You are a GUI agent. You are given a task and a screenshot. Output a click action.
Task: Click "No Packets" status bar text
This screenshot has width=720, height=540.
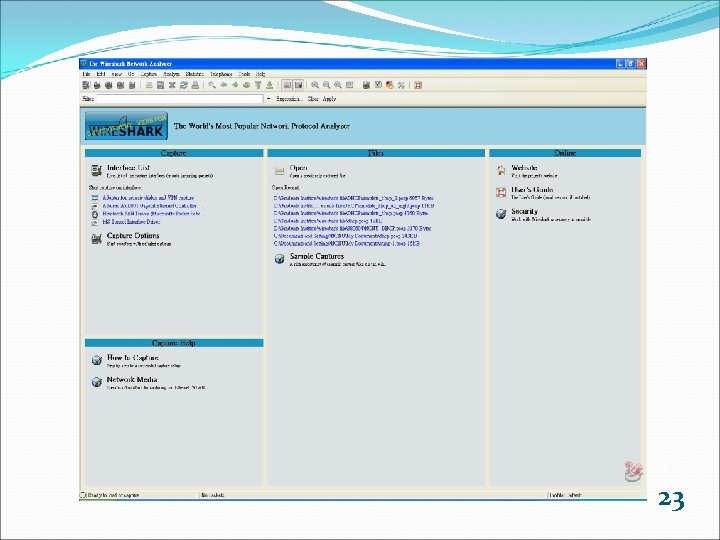pyautogui.click(x=213, y=495)
